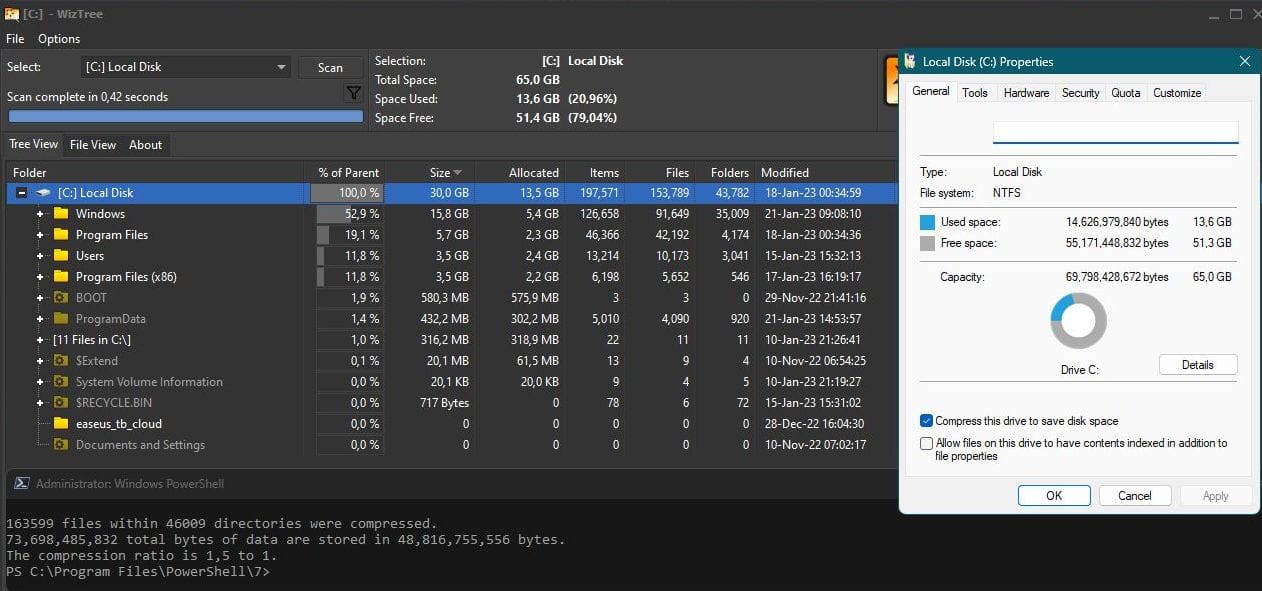Click the gray Free space color swatch
This screenshot has width=1262, height=591.
pyautogui.click(x=927, y=243)
